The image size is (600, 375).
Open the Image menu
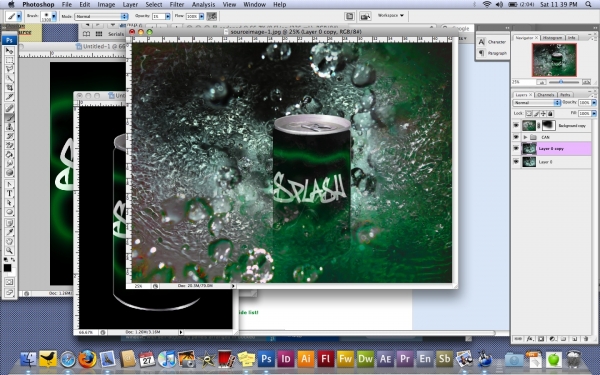tap(106, 5)
